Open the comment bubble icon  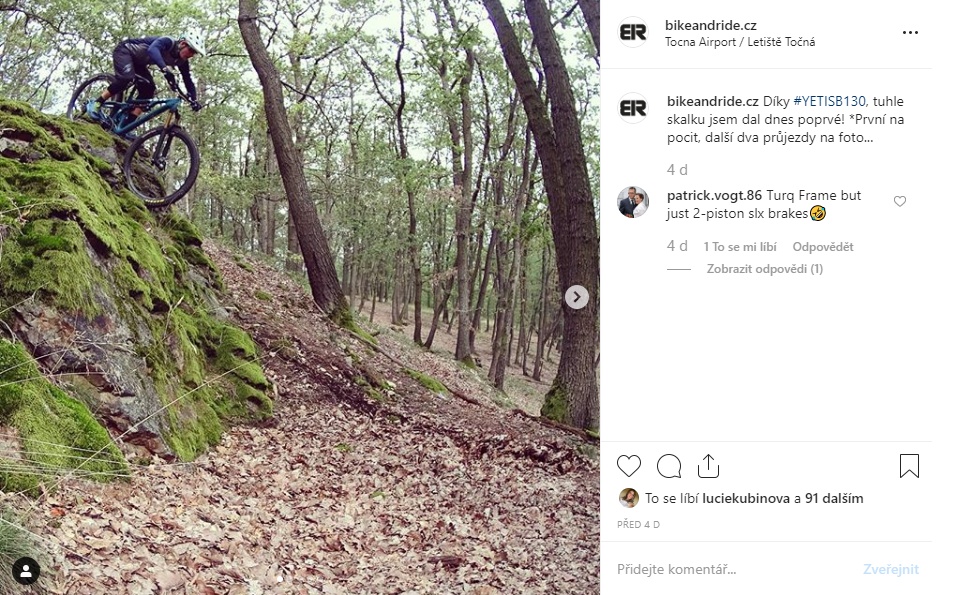669,466
